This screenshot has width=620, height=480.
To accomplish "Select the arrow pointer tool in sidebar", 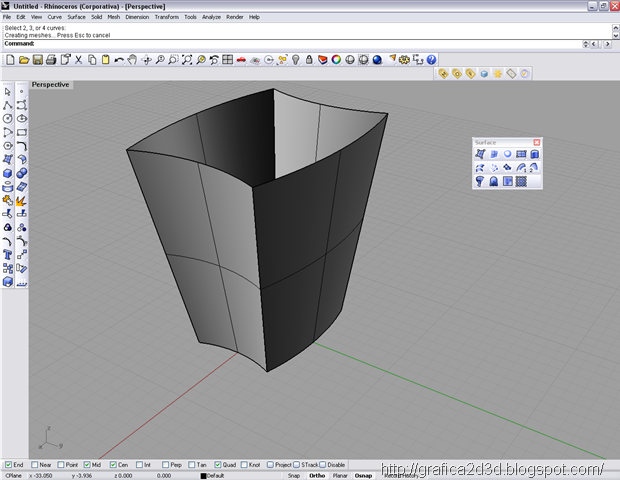I will pos(8,92).
